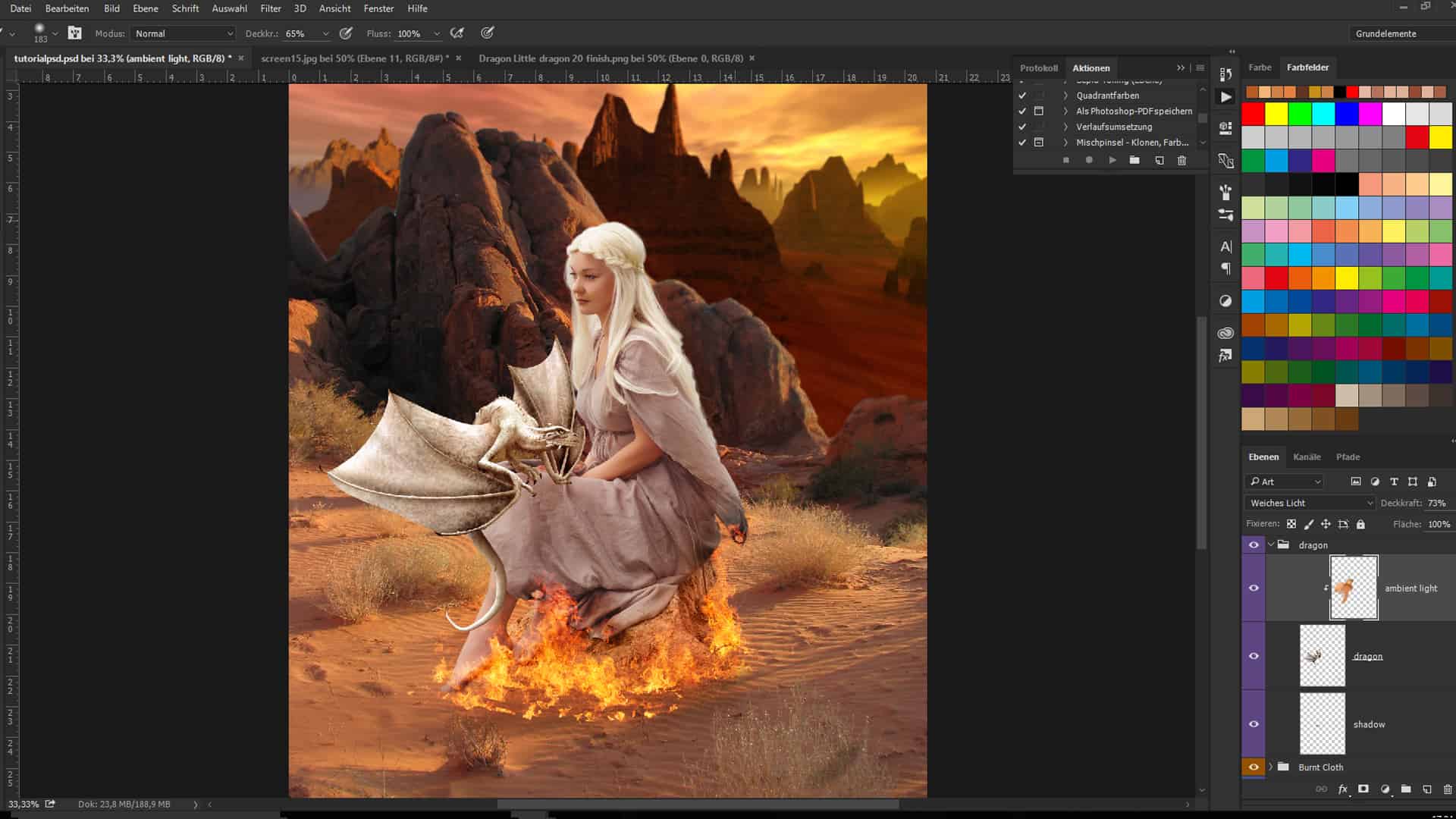Open the Ebene menu
The width and height of the screenshot is (1456, 819).
point(145,8)
